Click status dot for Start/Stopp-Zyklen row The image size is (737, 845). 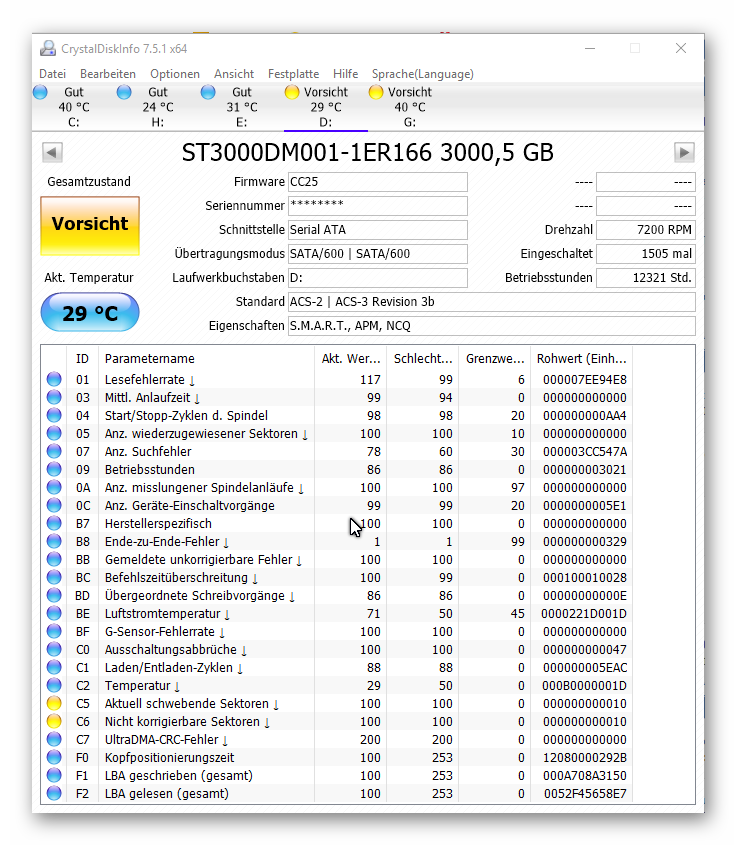54,415
